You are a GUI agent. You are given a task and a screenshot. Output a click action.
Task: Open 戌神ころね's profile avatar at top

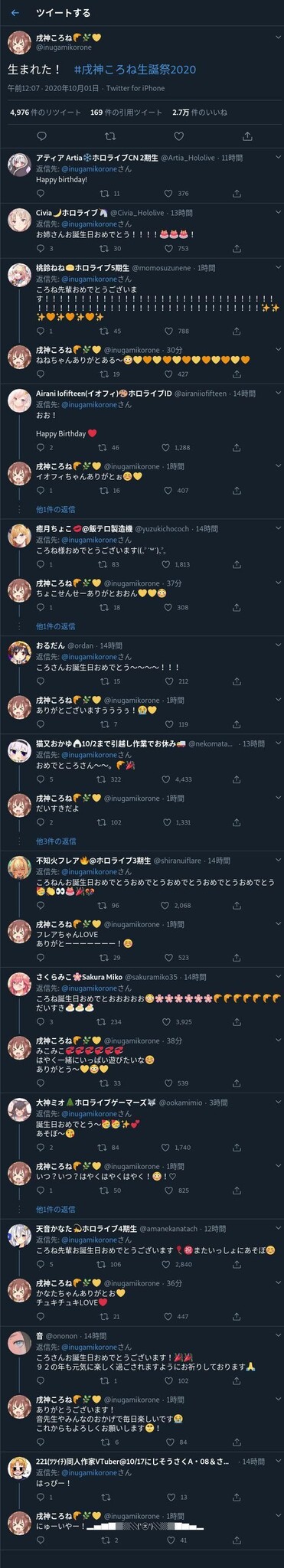point(18,42)
